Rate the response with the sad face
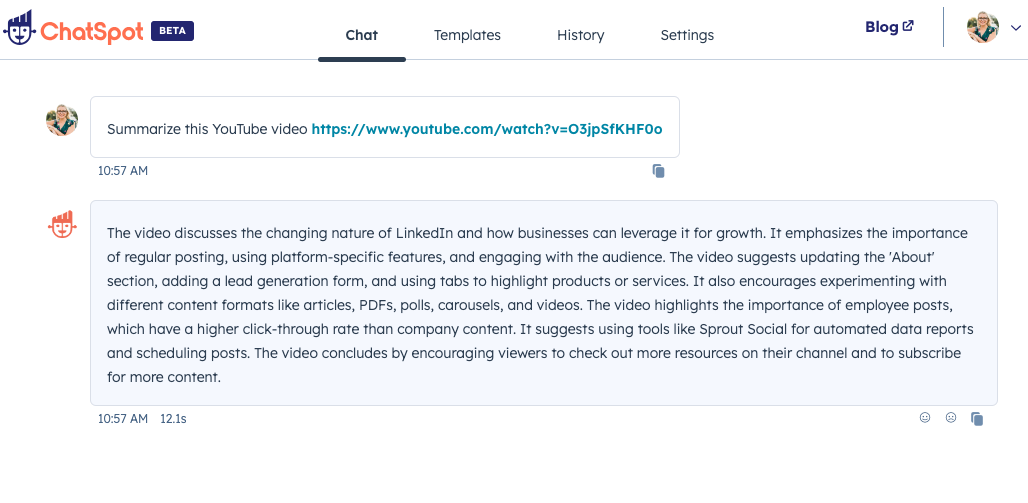 pos(951,418)
